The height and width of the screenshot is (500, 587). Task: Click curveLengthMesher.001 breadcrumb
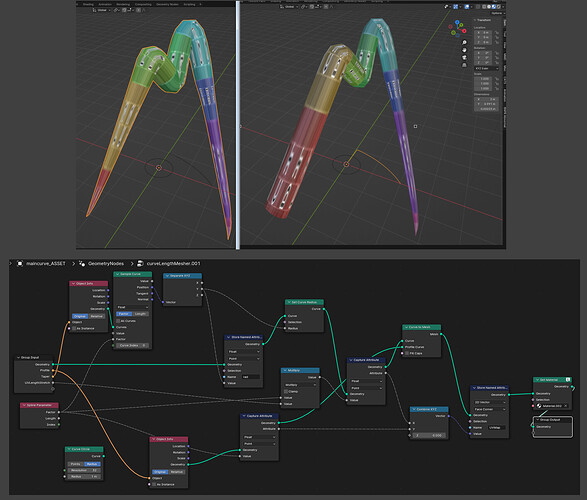click(173, 263)
